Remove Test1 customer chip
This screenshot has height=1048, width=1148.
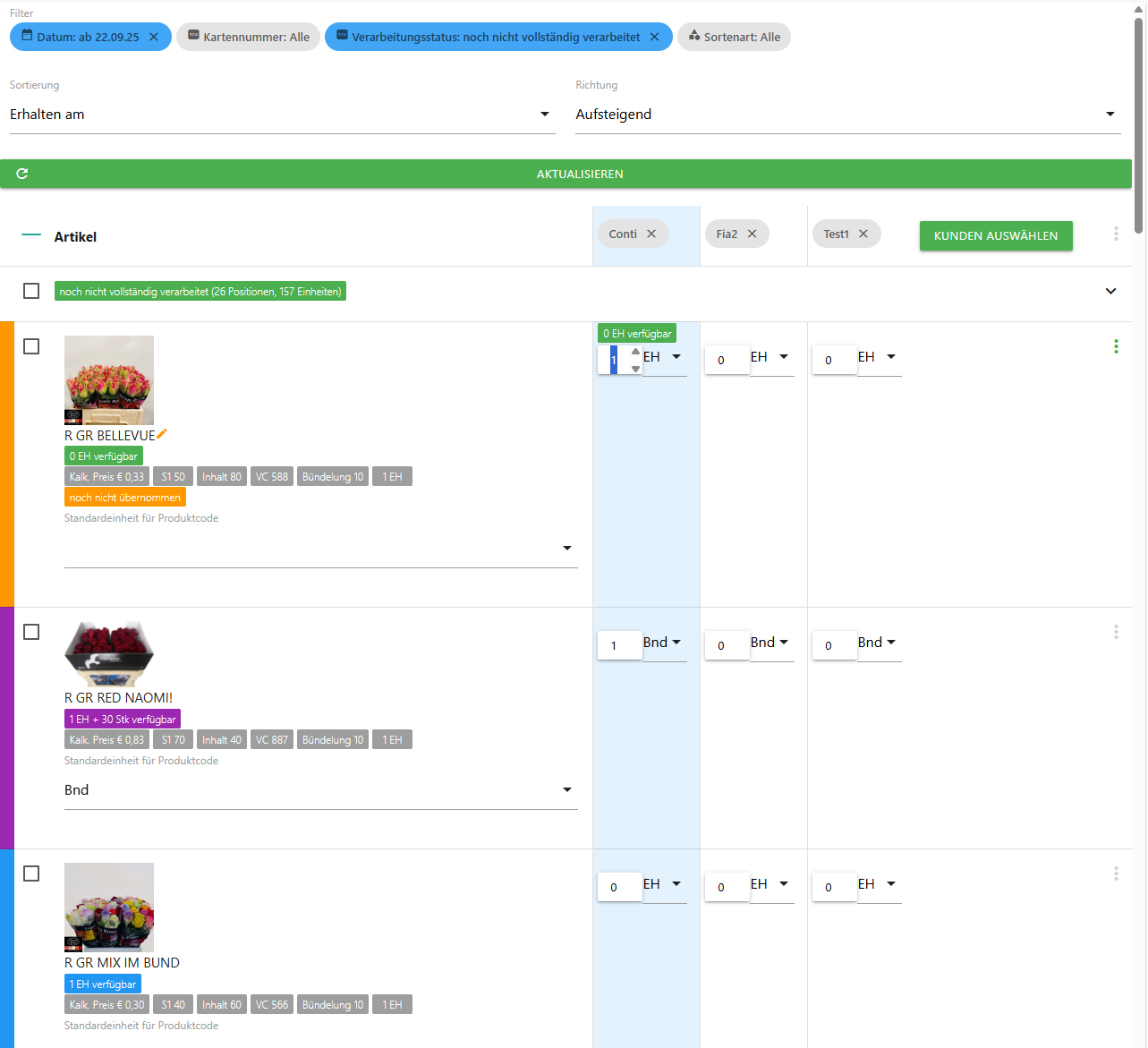click(x=863, y=234)
